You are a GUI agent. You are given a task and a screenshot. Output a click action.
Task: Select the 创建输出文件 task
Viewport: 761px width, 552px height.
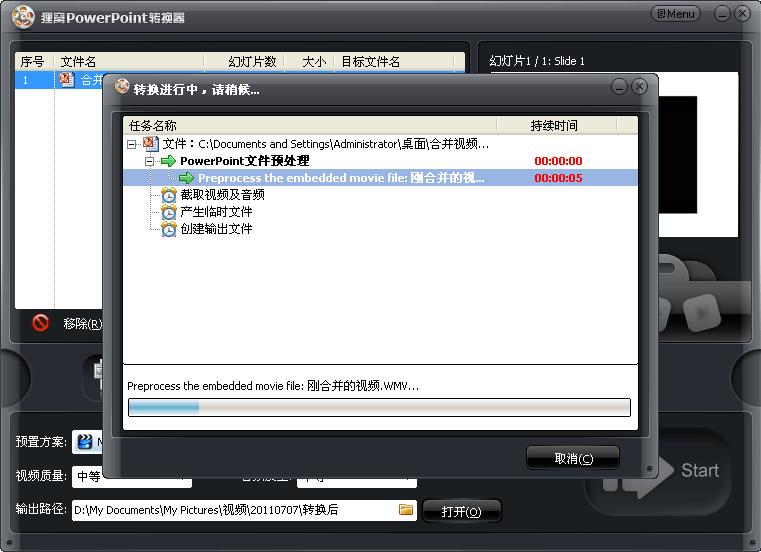(x=216, y=229)
